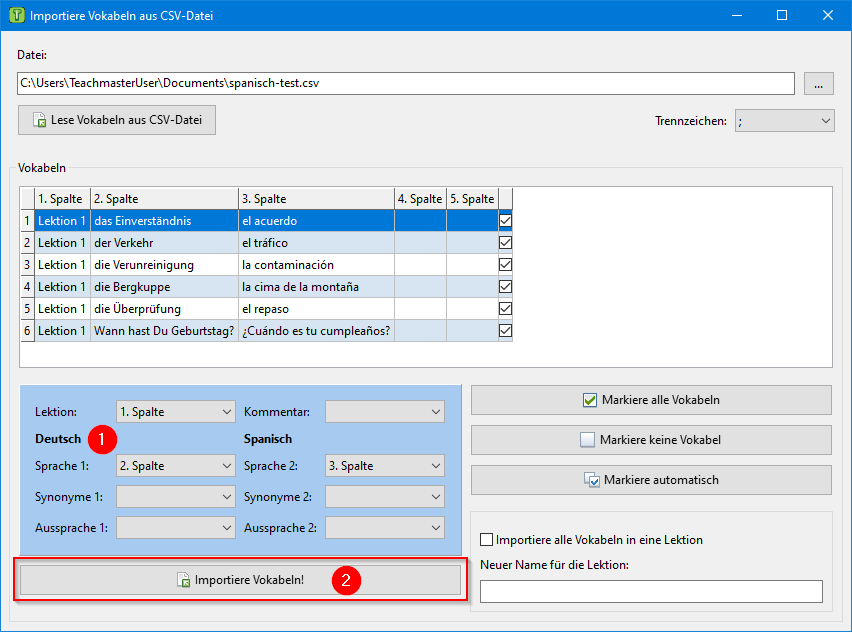Open the Sprache 1 dropdown
The image size is (852, 632).
[x=176, y=466]
